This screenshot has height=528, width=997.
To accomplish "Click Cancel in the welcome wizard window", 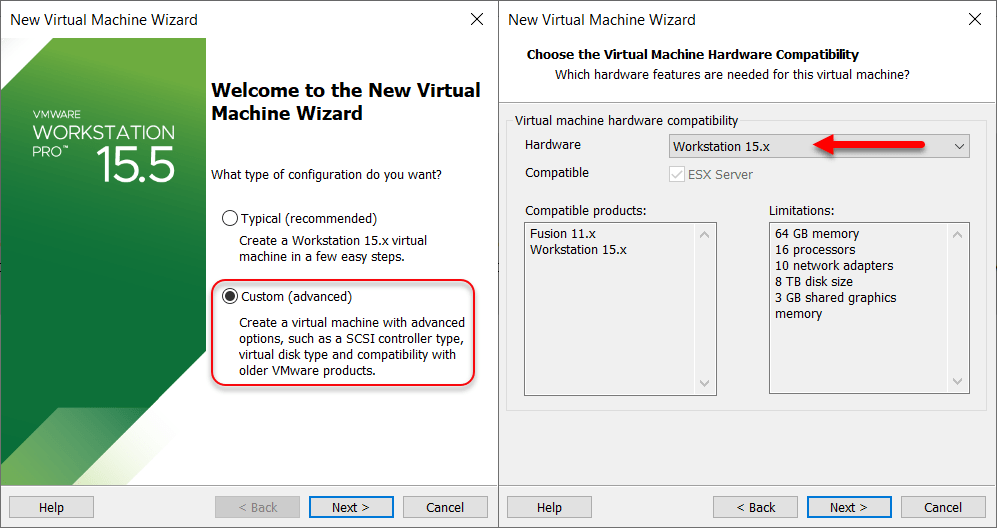I will coord(445,507).
